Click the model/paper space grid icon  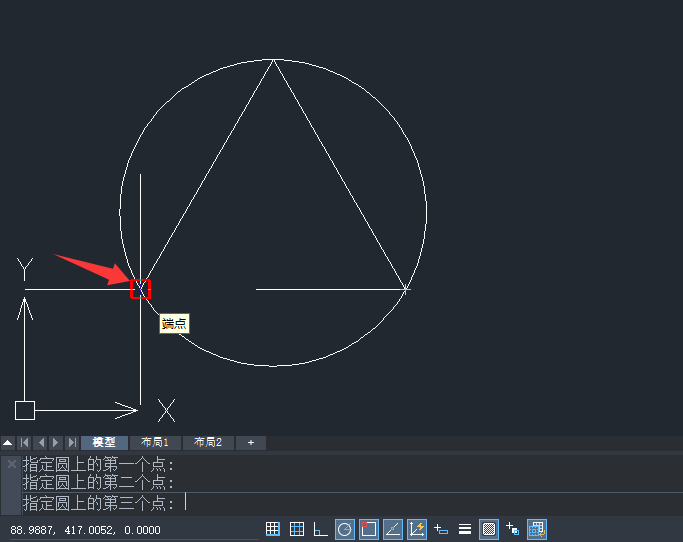(537, 529)
